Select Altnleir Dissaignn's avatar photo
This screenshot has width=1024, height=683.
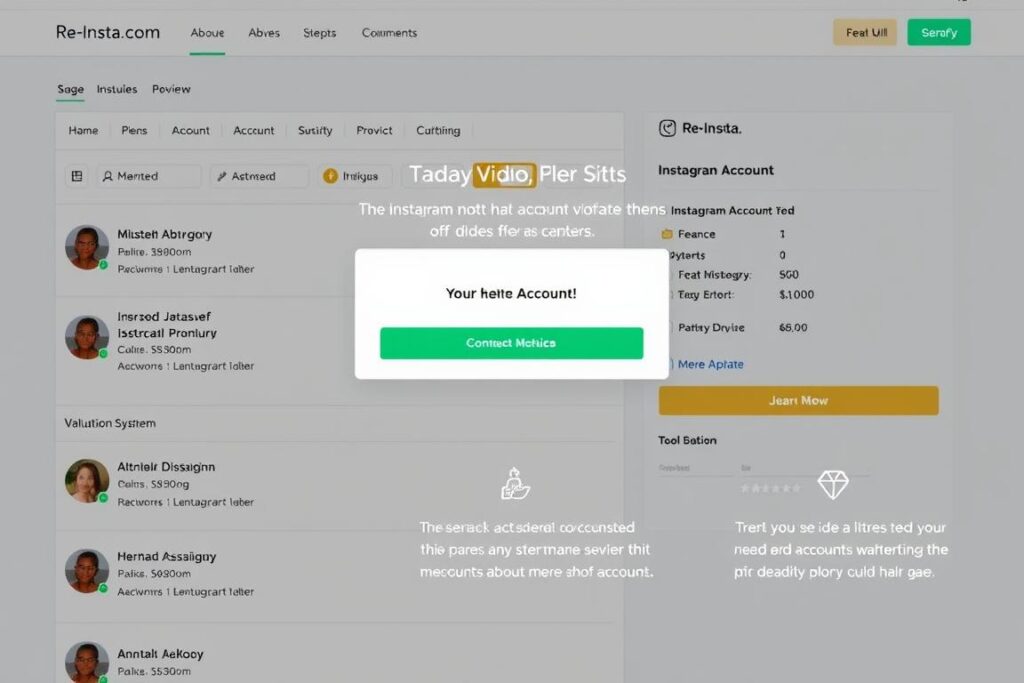[x=87, y=481]
